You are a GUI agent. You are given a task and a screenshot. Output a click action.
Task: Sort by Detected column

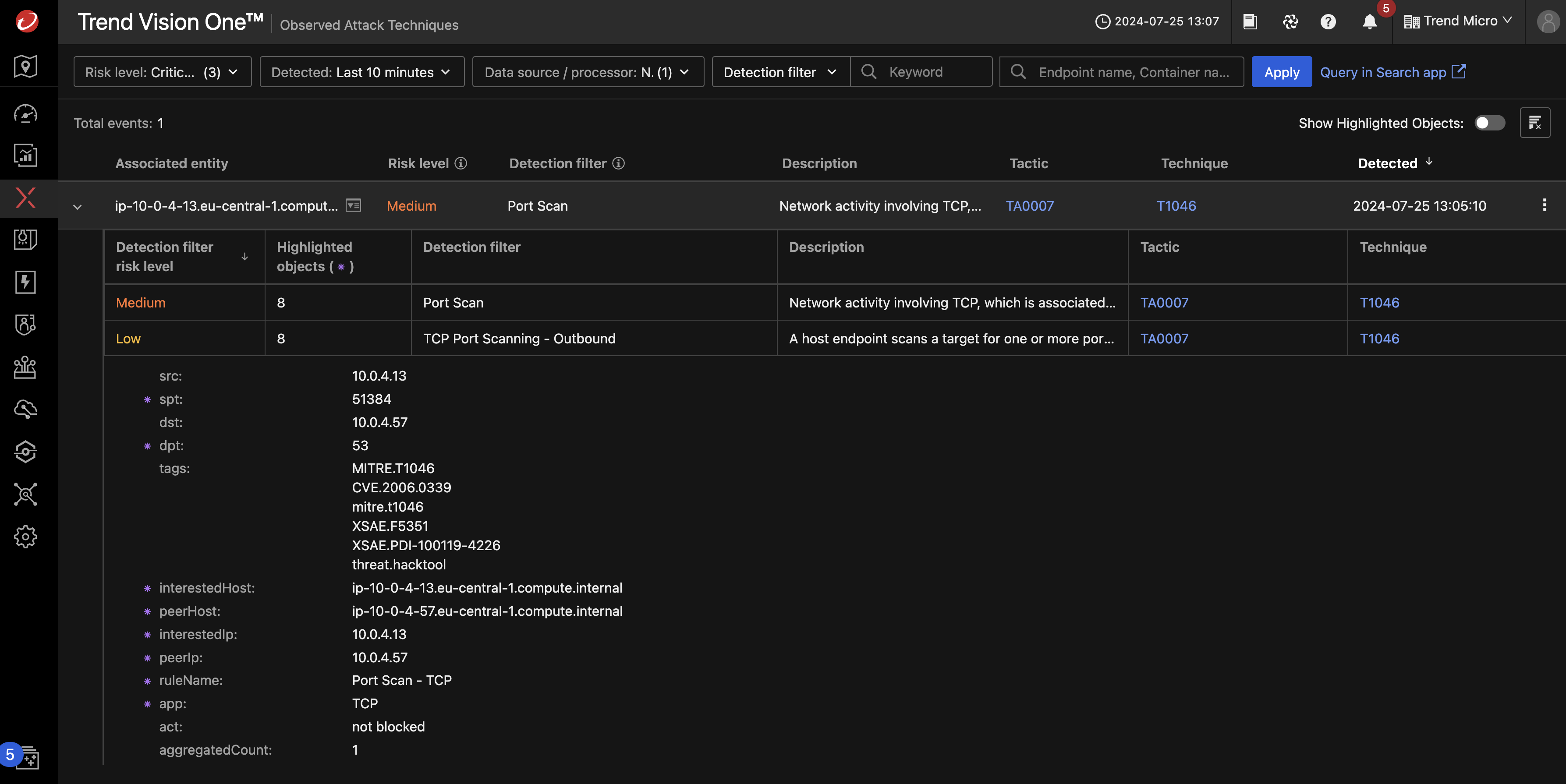[x=1395, y=163]
